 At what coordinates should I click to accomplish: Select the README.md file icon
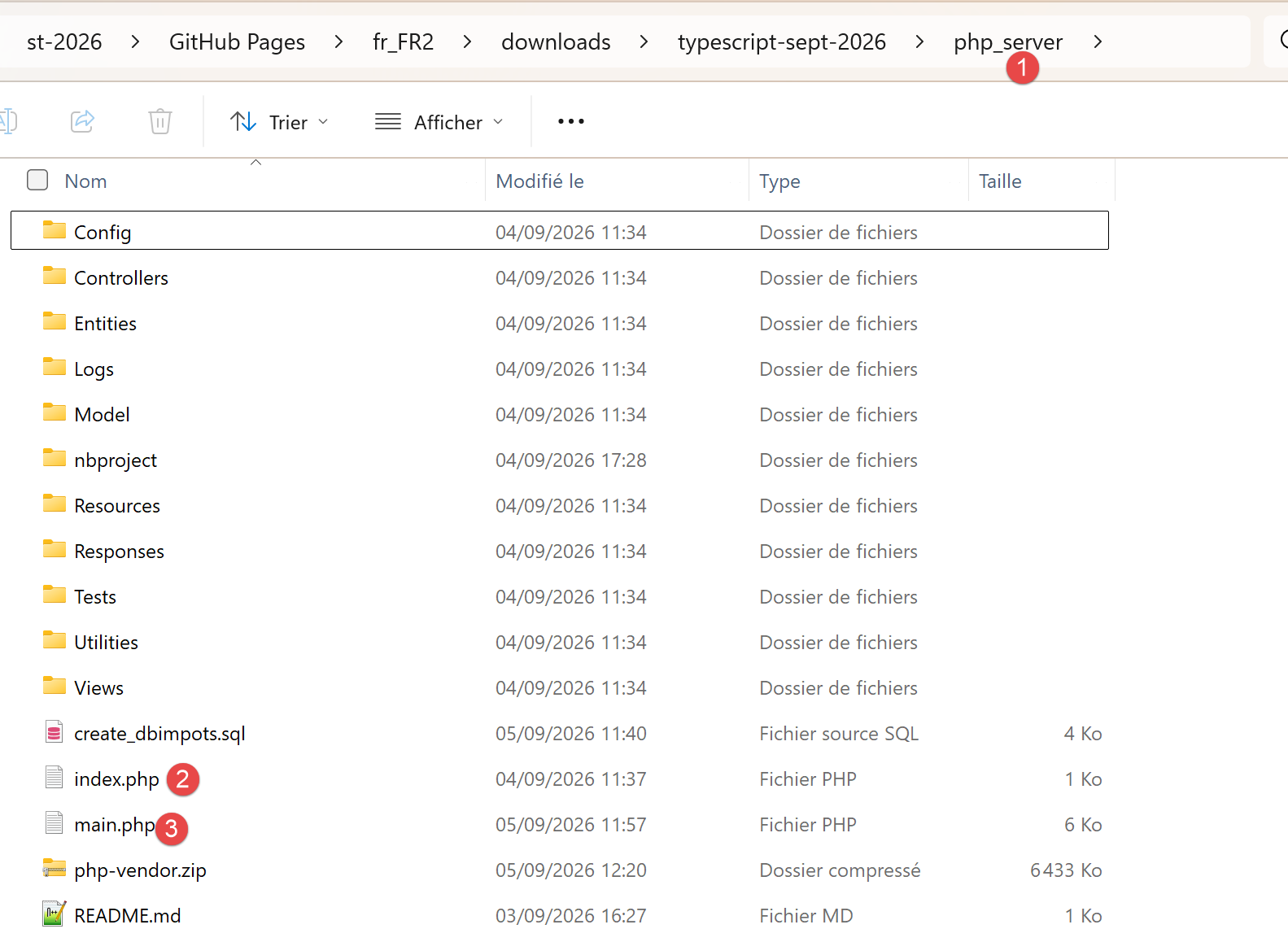[x=55, y=914]
